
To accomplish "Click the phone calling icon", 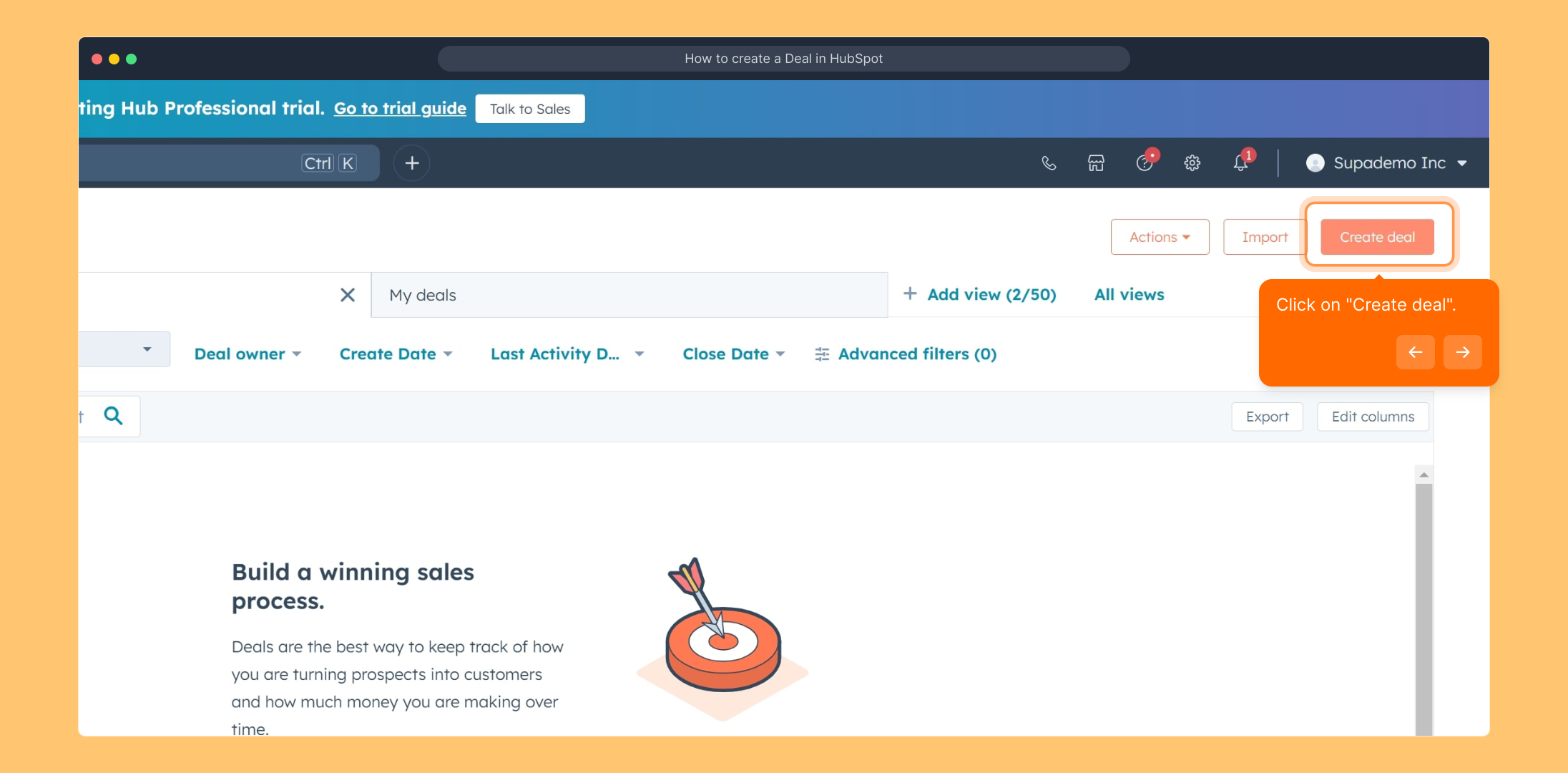I will click(x=1049, y=163).
